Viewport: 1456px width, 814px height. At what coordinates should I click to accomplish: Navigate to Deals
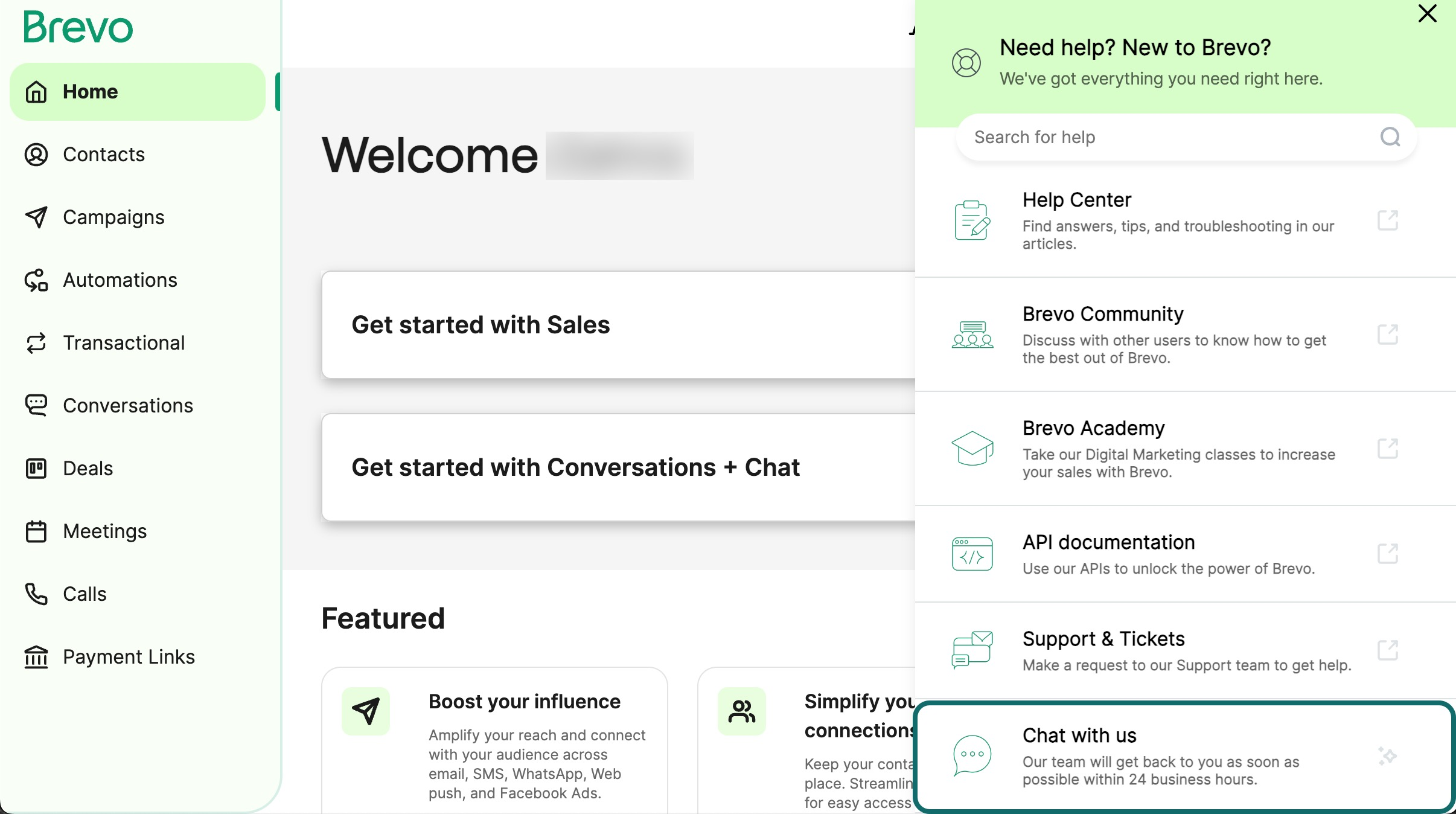coord(138,469)
